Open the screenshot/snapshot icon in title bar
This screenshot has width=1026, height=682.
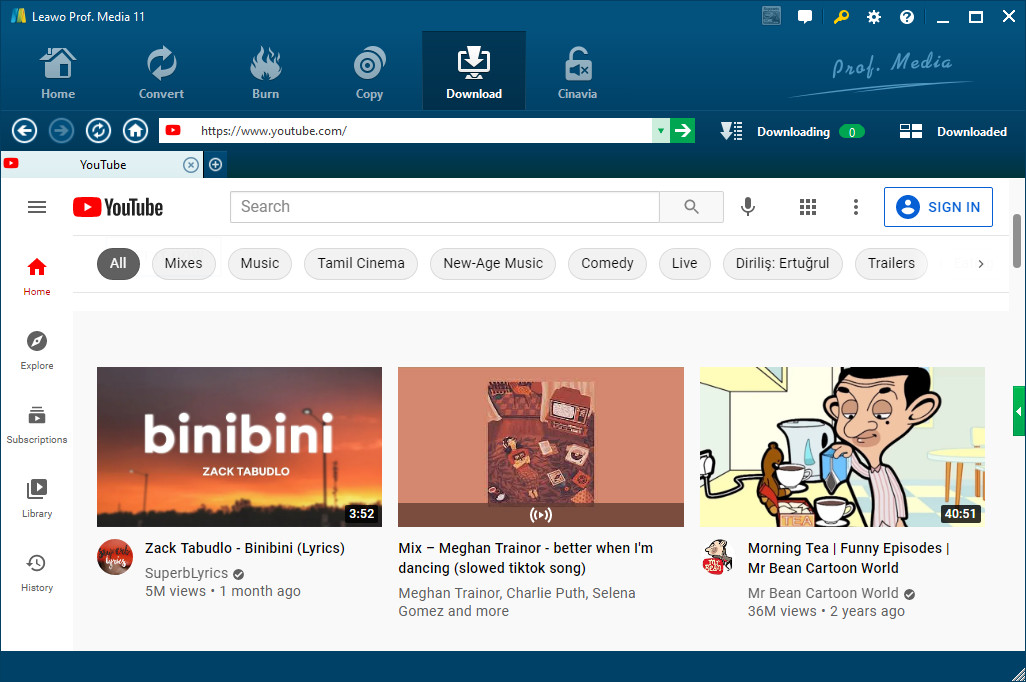pyautogui.click(x=771, y=16)
